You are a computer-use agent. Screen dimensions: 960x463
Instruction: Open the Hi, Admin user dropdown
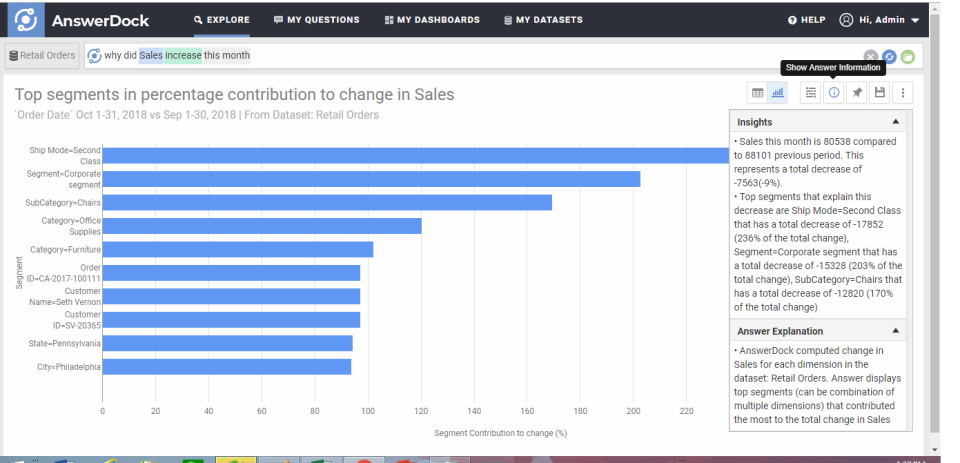pos(878,20)
